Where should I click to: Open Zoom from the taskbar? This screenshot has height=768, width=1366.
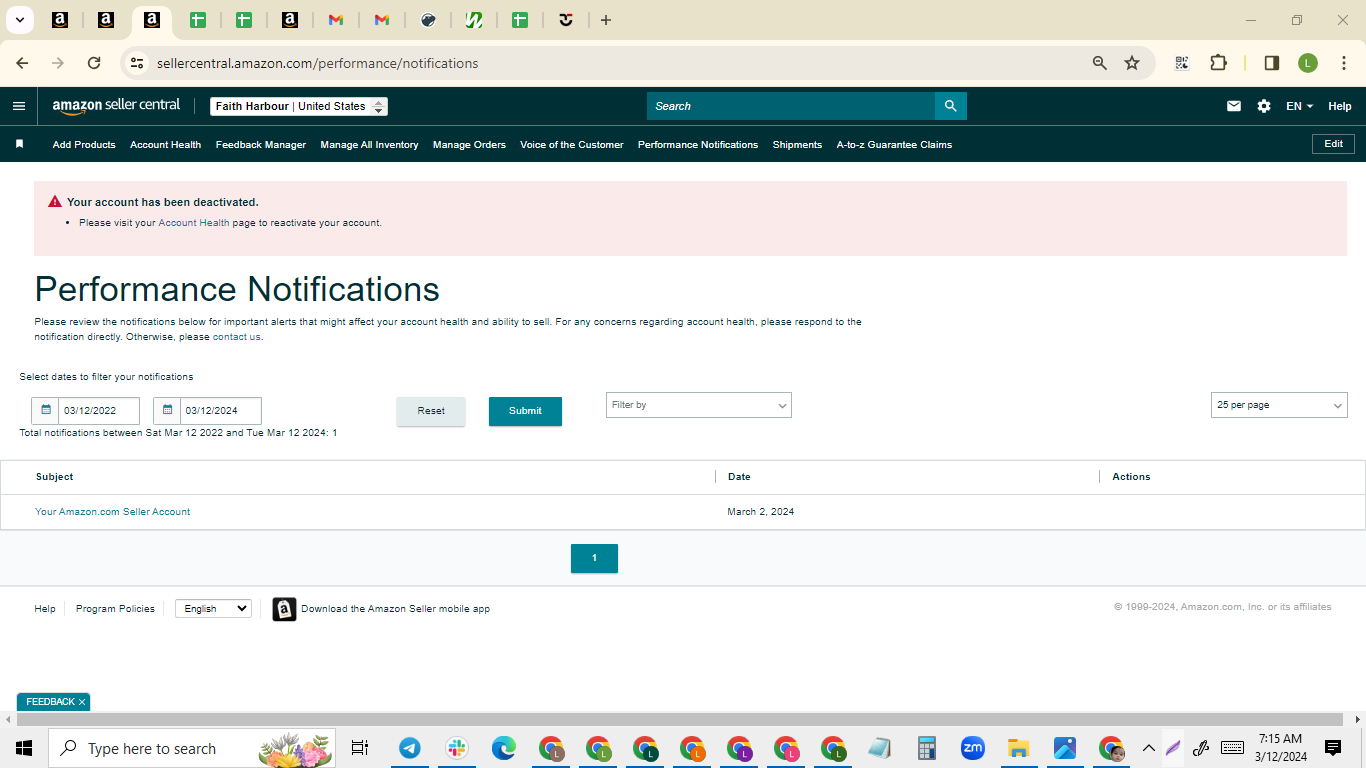972,748
